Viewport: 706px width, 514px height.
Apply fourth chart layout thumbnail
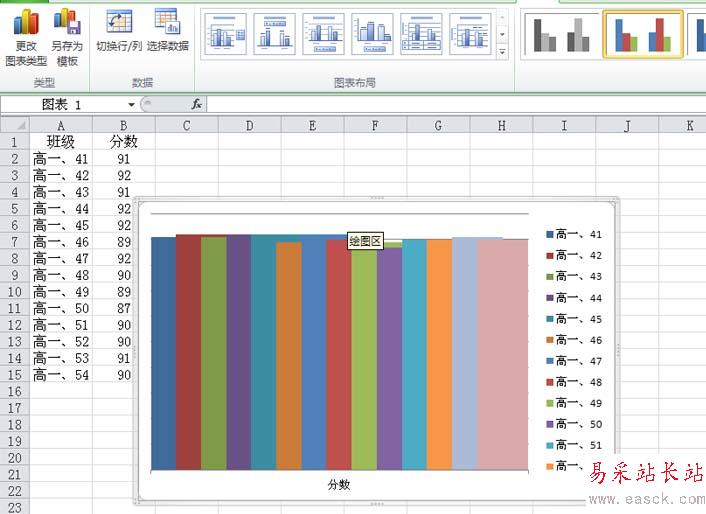click(x=372, y=34)
